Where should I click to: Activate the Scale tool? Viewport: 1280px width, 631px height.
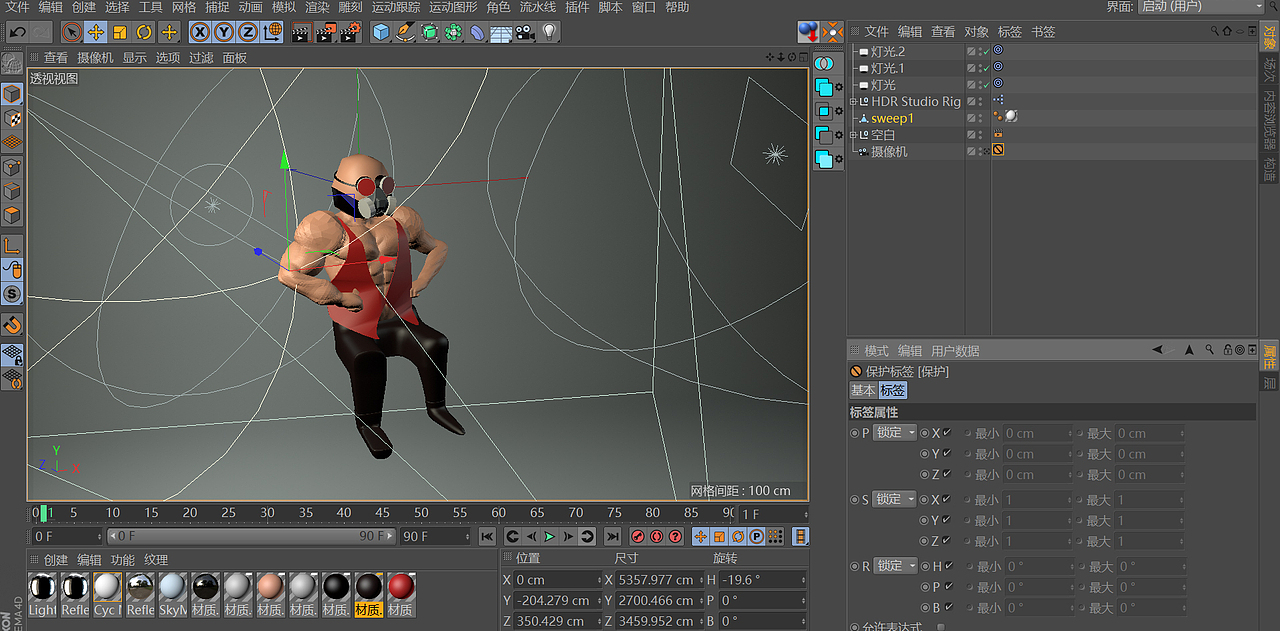120,32
